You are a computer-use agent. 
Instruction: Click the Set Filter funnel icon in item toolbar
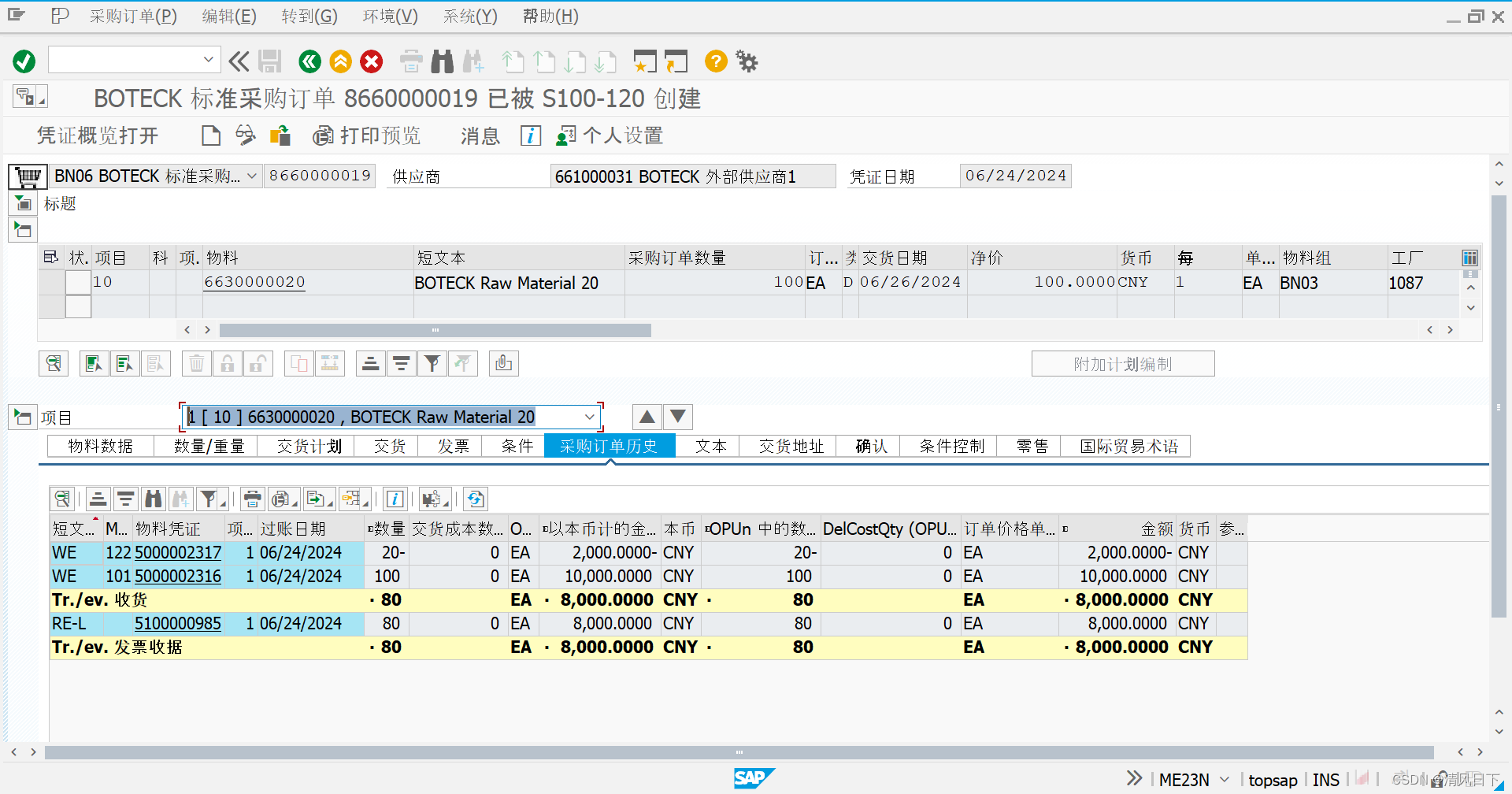coord(432,363)
